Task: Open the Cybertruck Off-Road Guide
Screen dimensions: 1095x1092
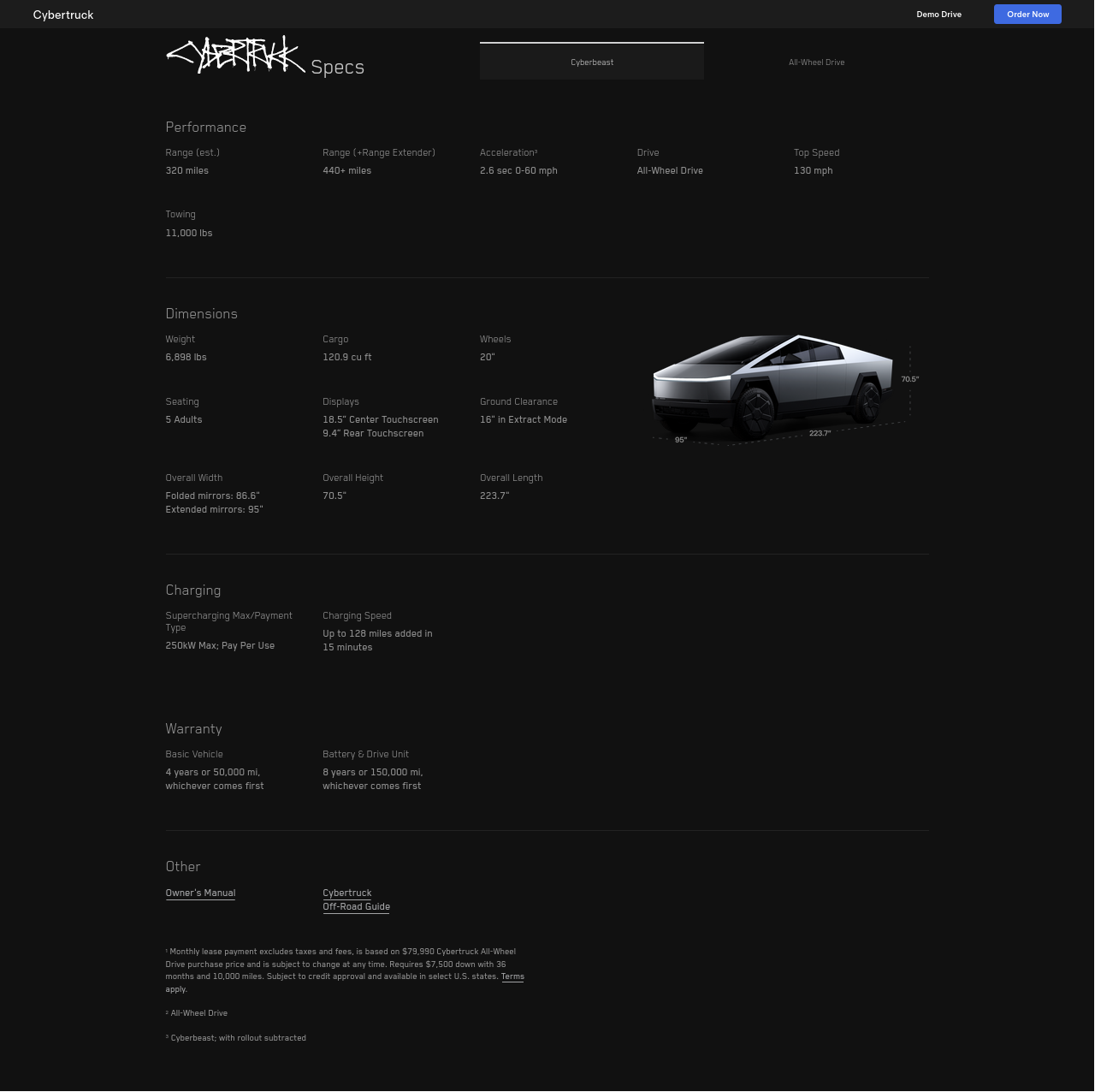Action: click(356, 899)
